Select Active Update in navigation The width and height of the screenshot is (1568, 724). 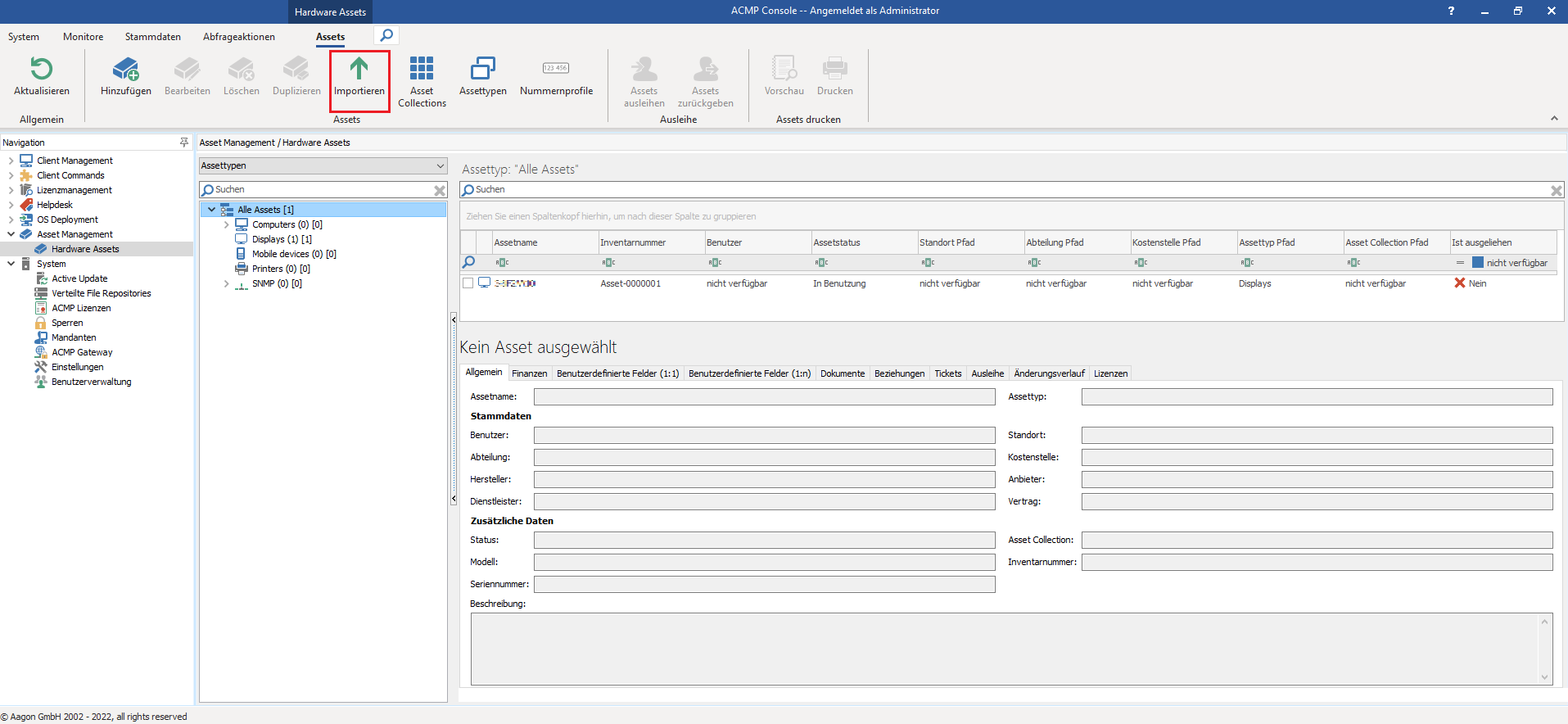point(79,278)
